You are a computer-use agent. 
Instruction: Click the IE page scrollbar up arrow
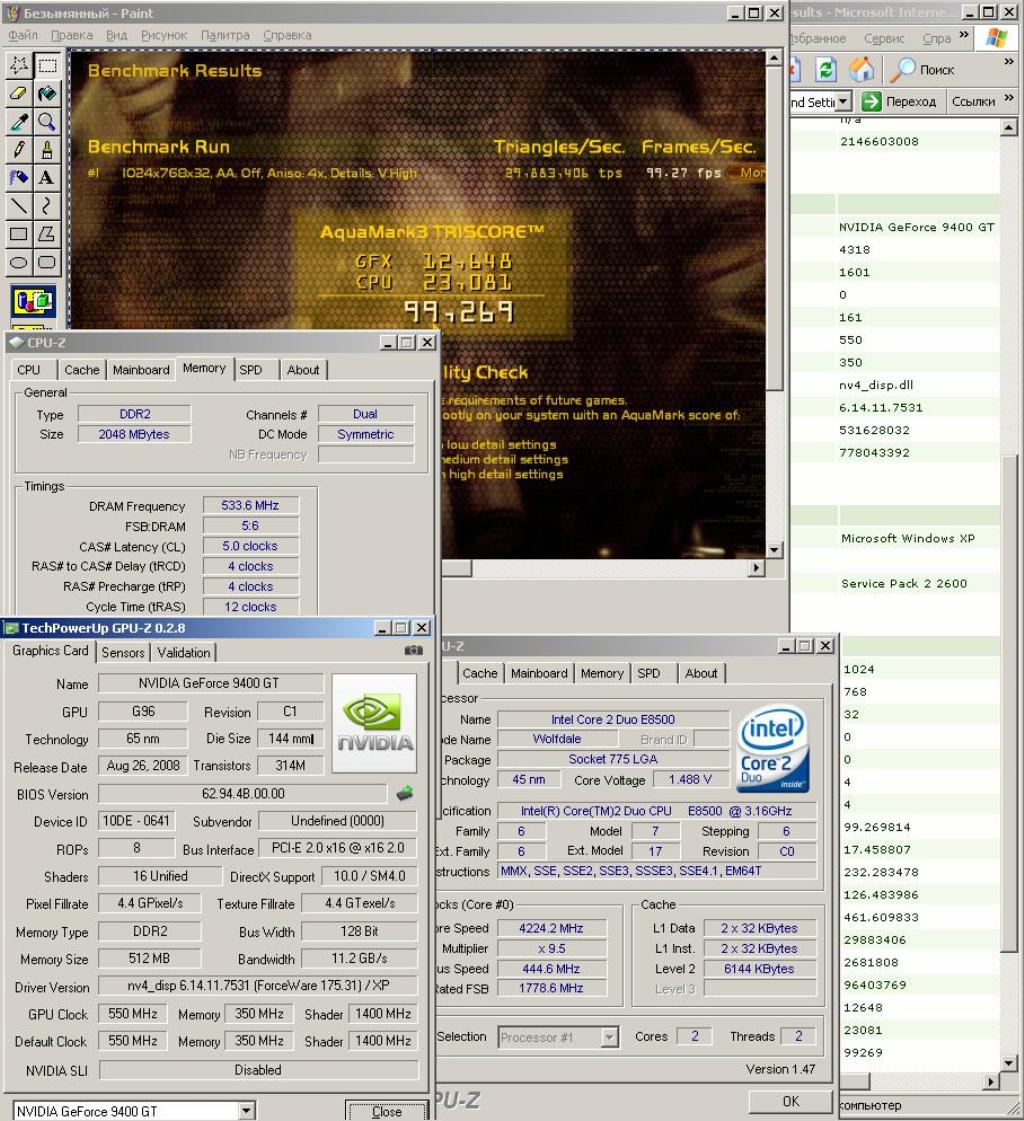pos(1008,128)
